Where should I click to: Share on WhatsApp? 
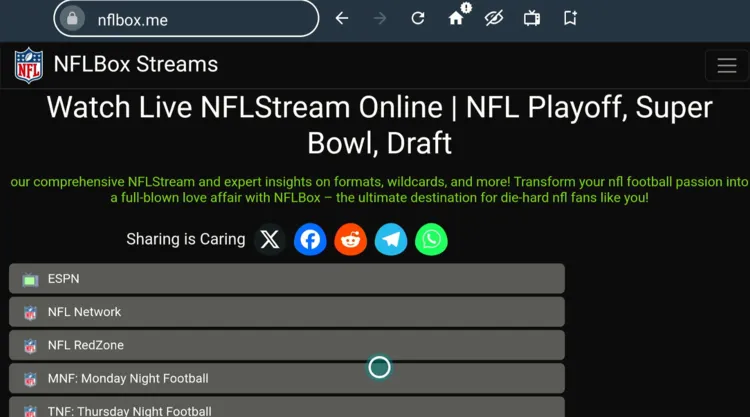431,239
